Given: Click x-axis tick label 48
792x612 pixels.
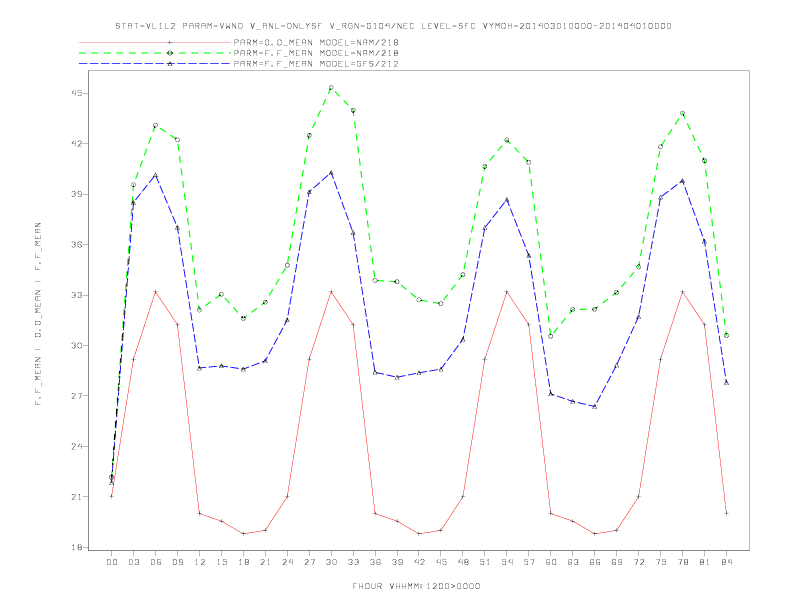Looking at the screenshot, I should pos(463,562).
